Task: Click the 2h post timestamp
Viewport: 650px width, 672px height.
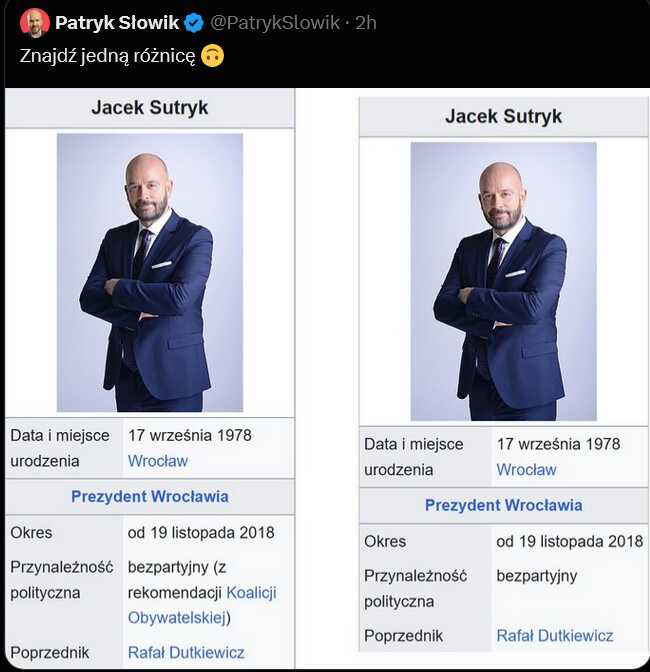Action: pyautogui.click(x=365, y=23)
